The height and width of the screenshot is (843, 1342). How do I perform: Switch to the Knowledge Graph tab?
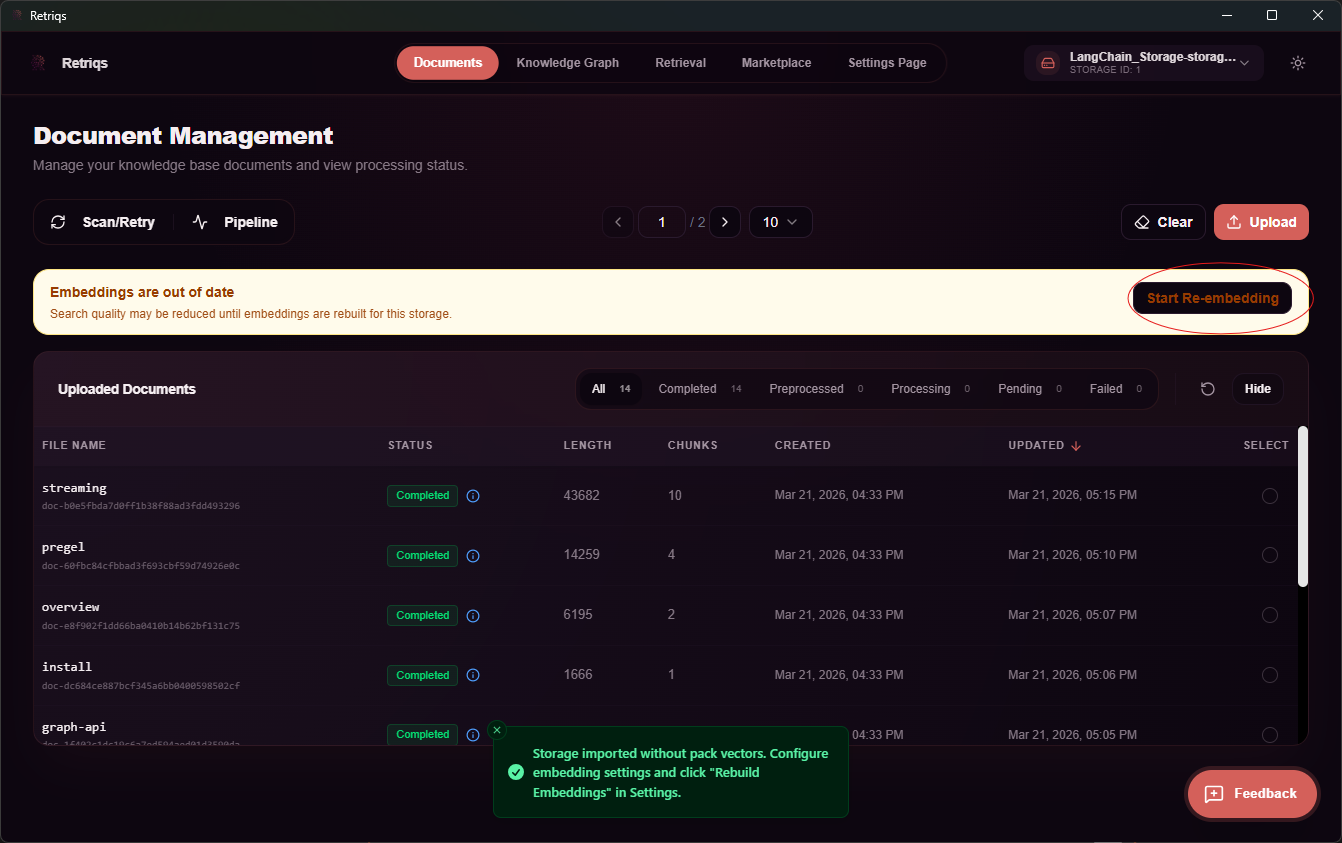coord(567,63)
